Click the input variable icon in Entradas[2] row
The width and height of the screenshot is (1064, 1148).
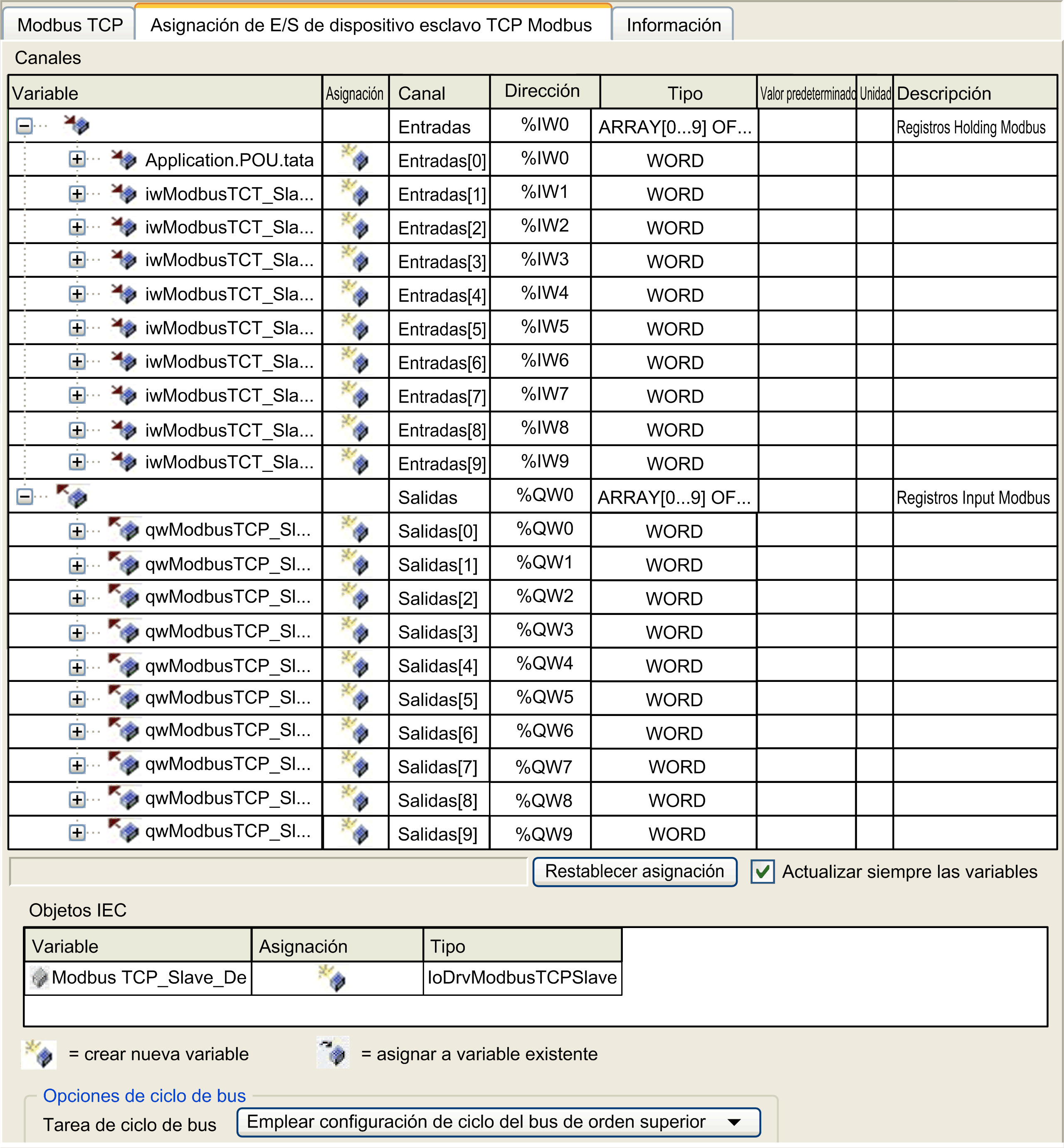pos(124,226)
